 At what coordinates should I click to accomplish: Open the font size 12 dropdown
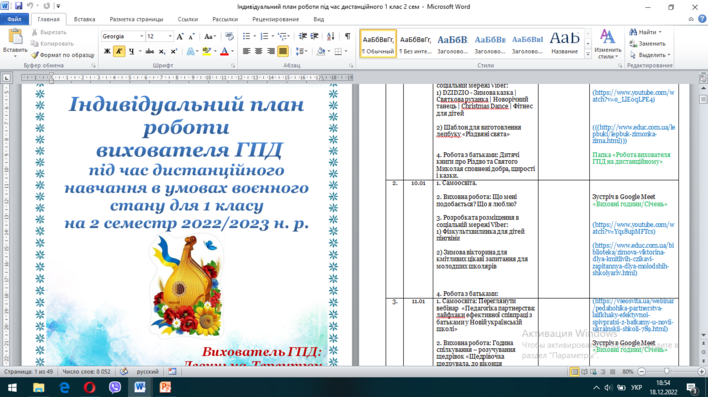(170, 36)
